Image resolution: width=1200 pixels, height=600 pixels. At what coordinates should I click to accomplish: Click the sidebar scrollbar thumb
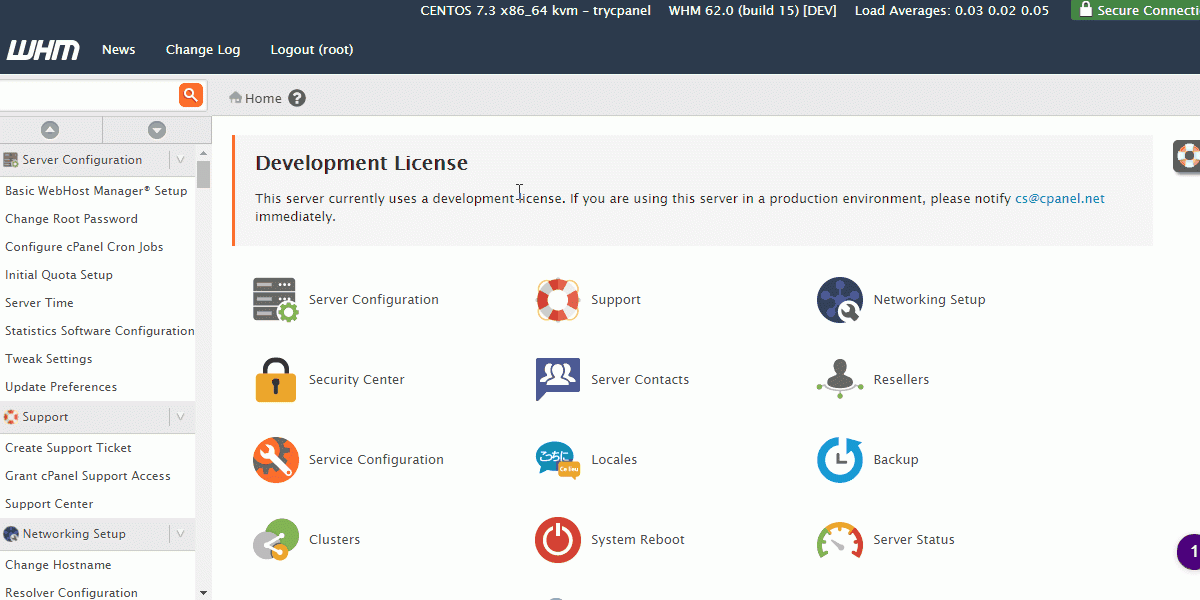(x=204, y=175)
